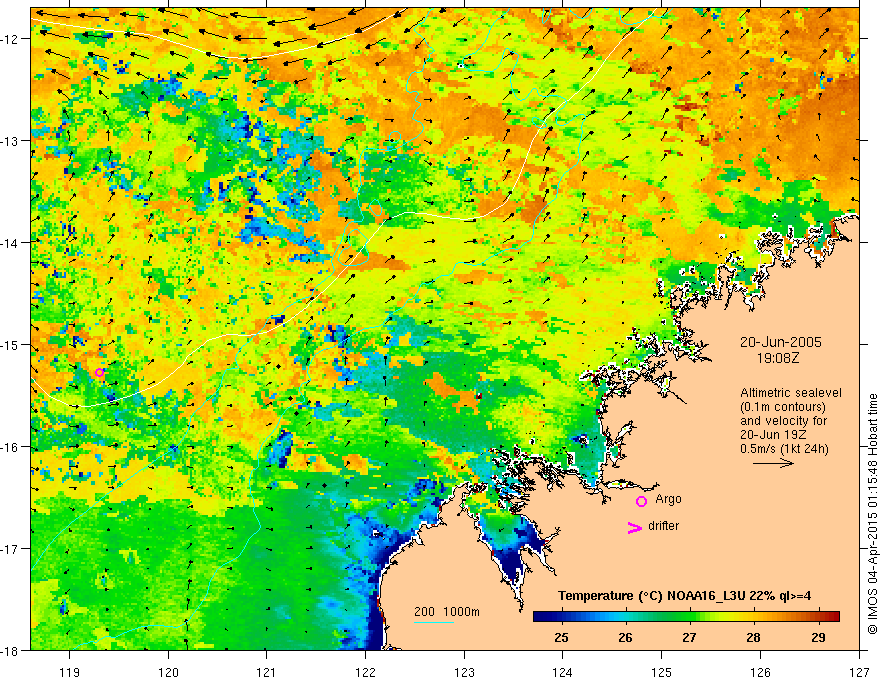Click the 'Altimetric sealevel' caption line

coord(791,393)
